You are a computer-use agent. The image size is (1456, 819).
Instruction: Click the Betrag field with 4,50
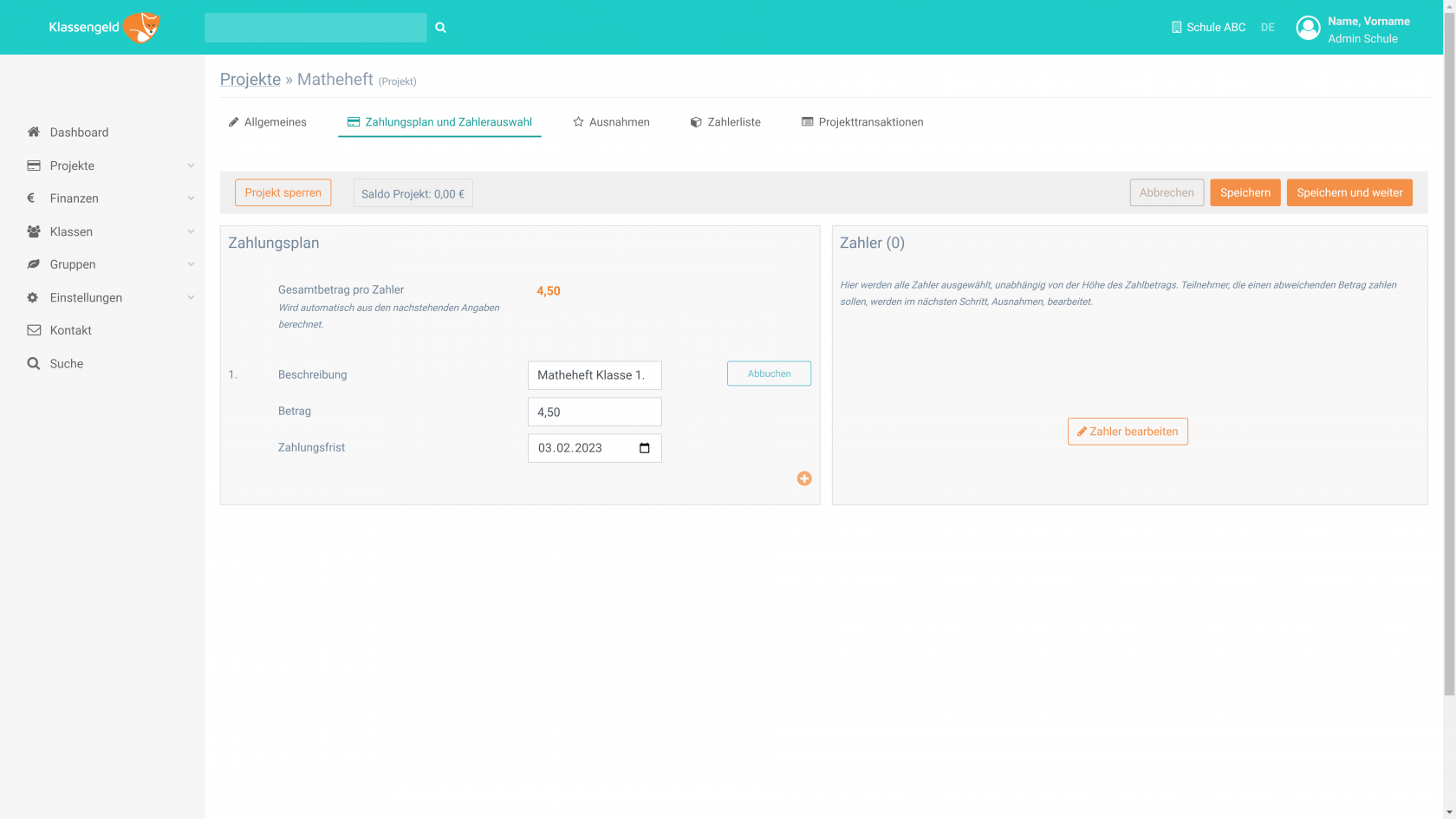(595, 412)
